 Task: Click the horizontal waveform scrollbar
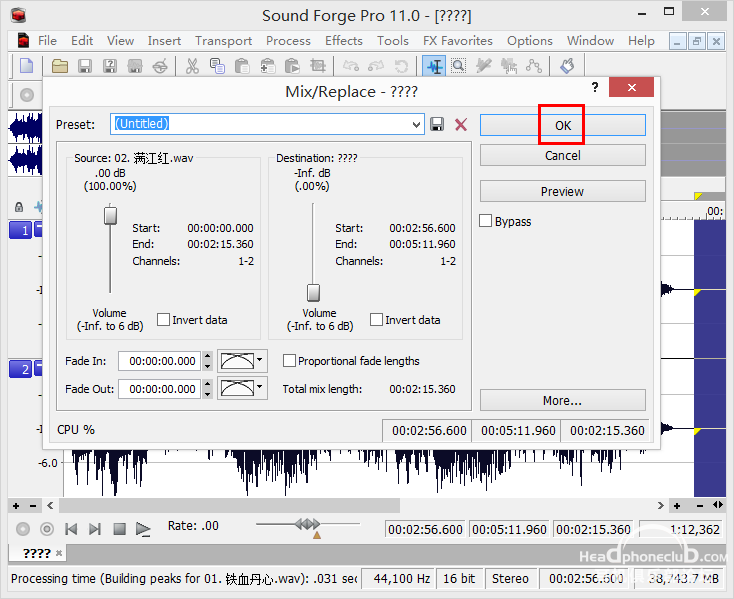(229, 505)
